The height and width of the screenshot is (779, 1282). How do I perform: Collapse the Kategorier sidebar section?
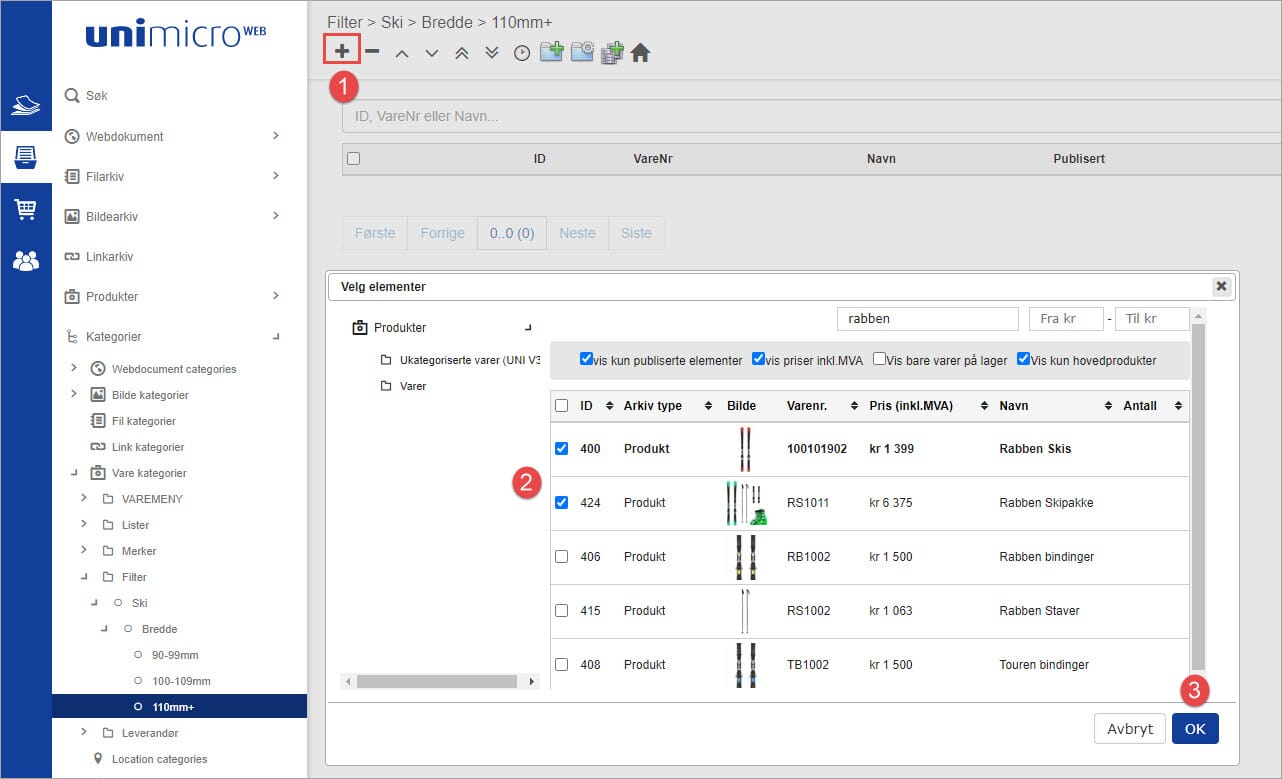(277, 337)
